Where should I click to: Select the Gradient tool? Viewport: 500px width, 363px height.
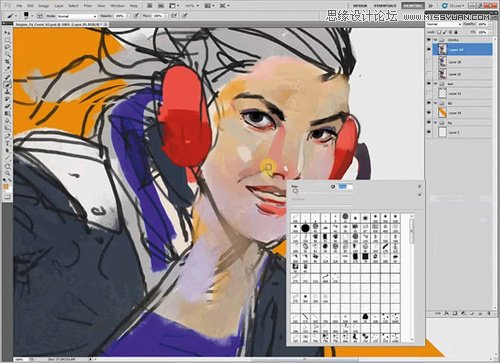[x=7, y=113]
